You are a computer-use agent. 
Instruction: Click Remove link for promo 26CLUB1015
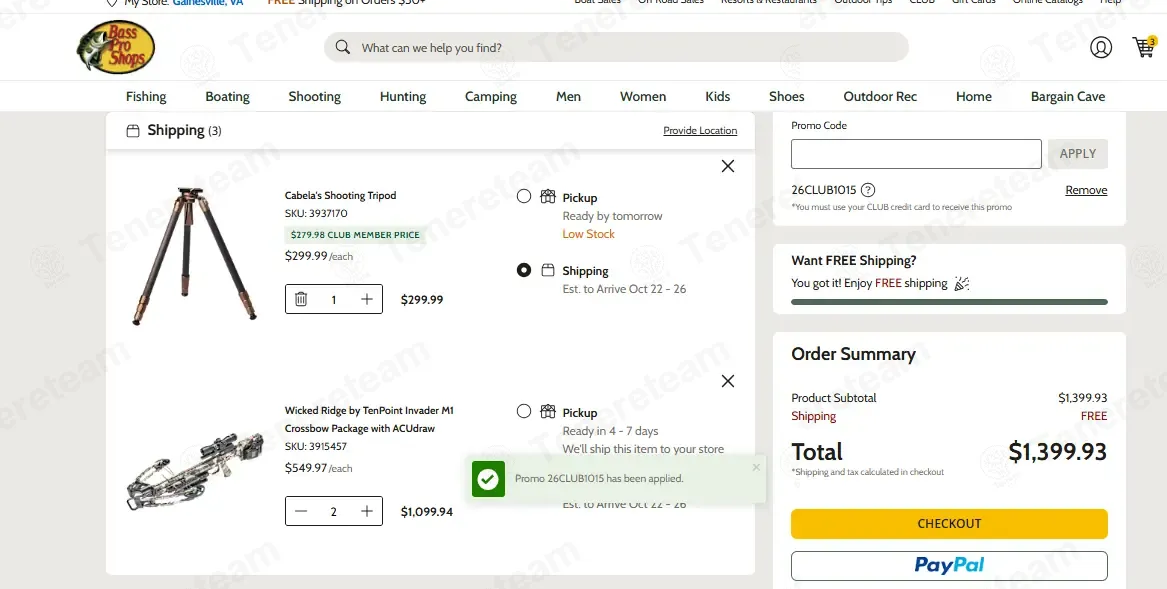1087,190
